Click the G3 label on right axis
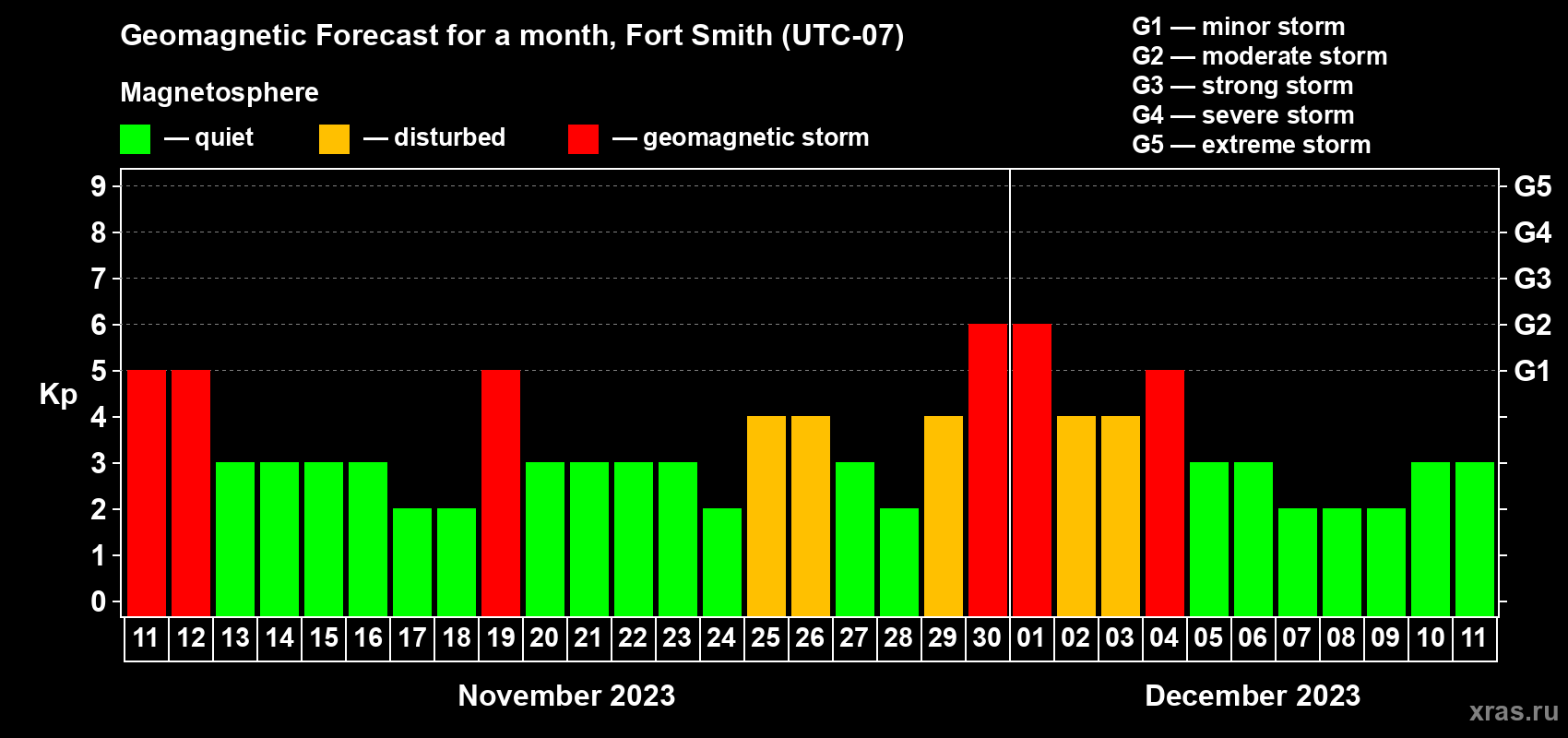The height and width of the screenshot is (738, 1568). (x=1533, y=279)
